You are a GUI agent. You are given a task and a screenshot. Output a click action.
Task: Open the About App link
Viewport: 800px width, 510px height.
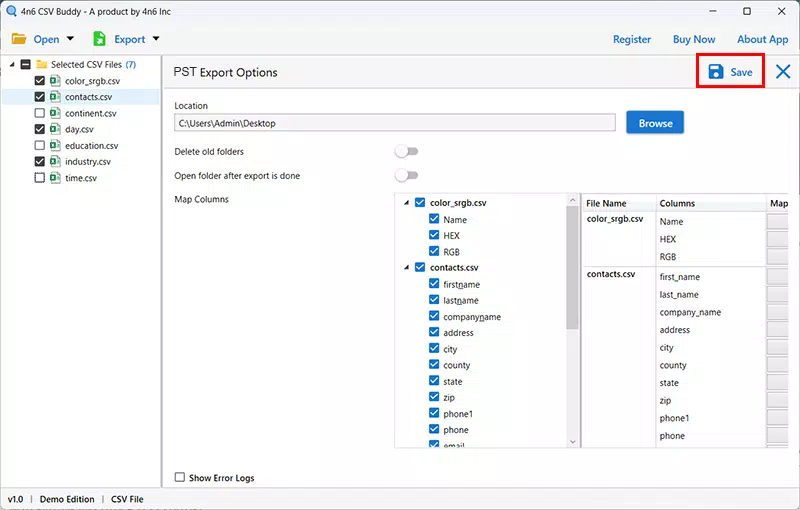tap(762, 39)
